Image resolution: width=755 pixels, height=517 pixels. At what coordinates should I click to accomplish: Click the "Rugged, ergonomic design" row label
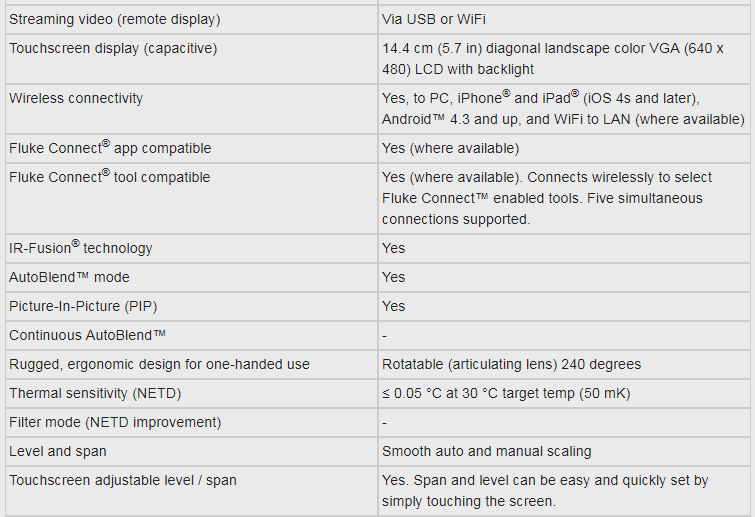click(159, 364)
